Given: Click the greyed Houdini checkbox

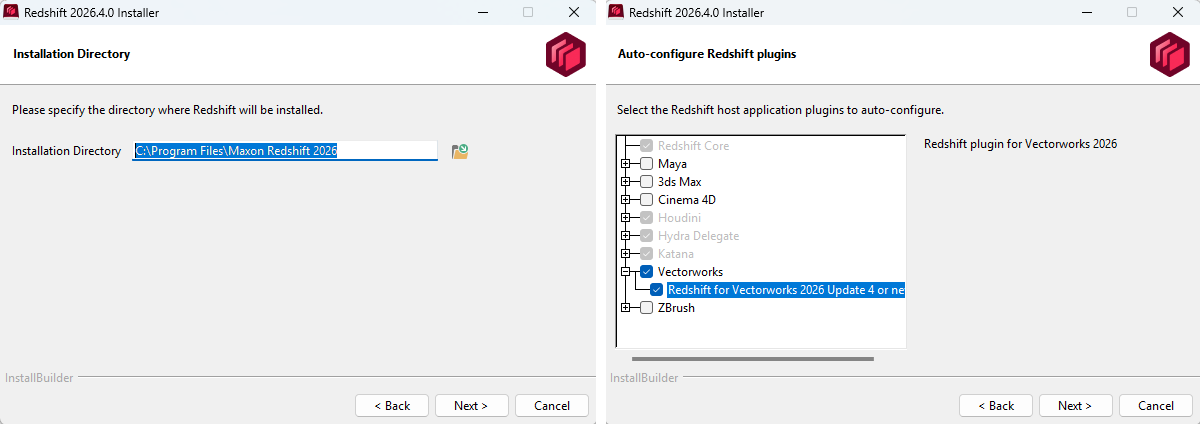Looking at the screenshot, I should point(646,218).
